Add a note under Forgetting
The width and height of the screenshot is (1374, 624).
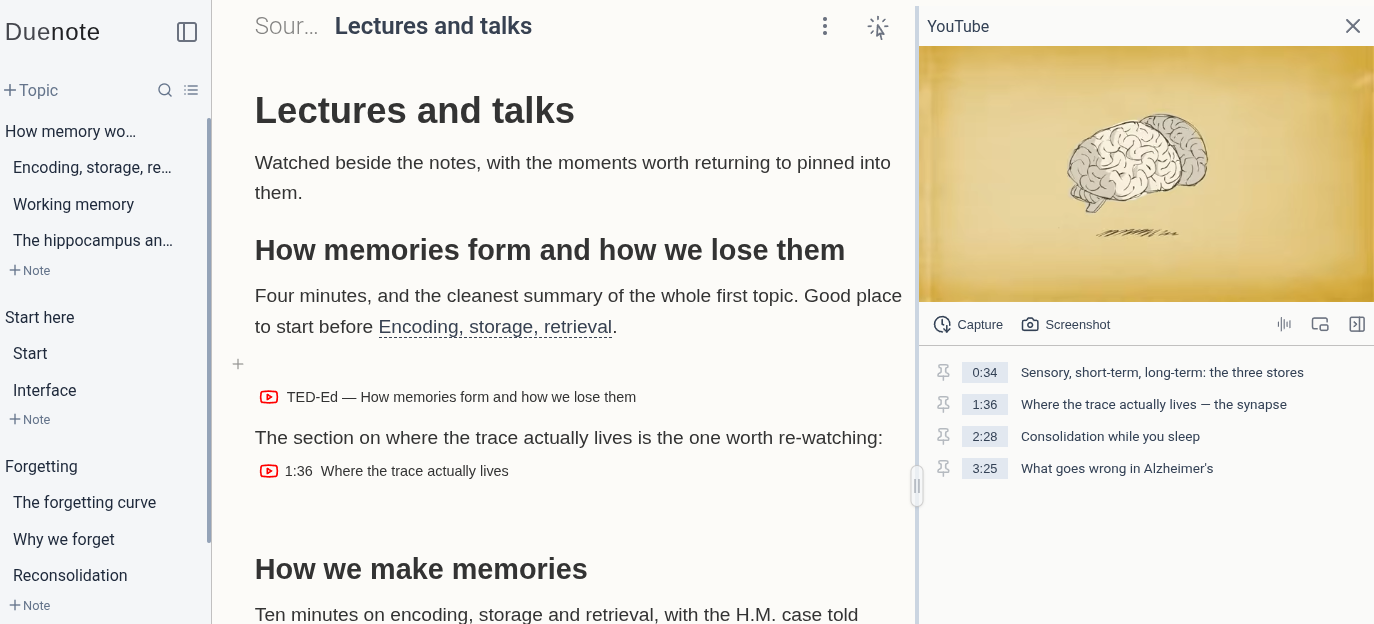tap(30, 605)
